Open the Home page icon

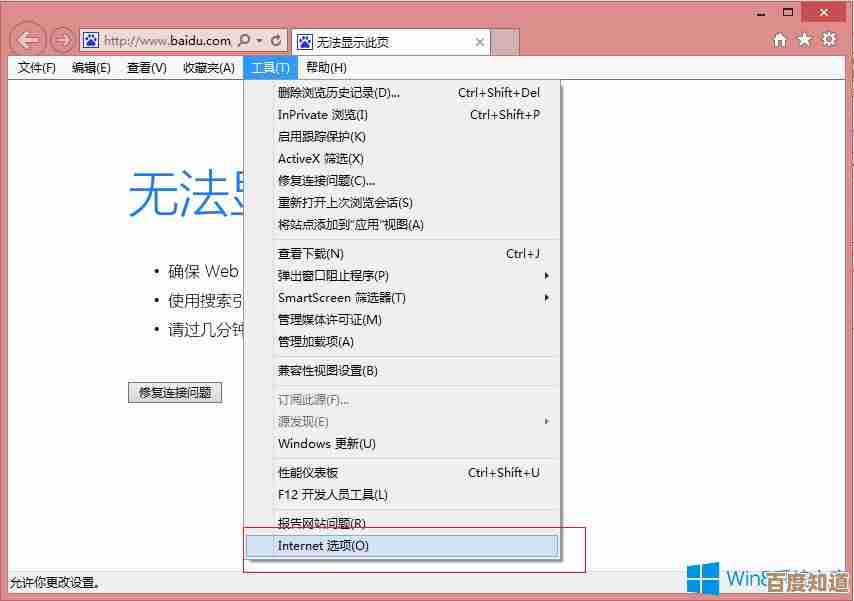(x=780, y=40)
